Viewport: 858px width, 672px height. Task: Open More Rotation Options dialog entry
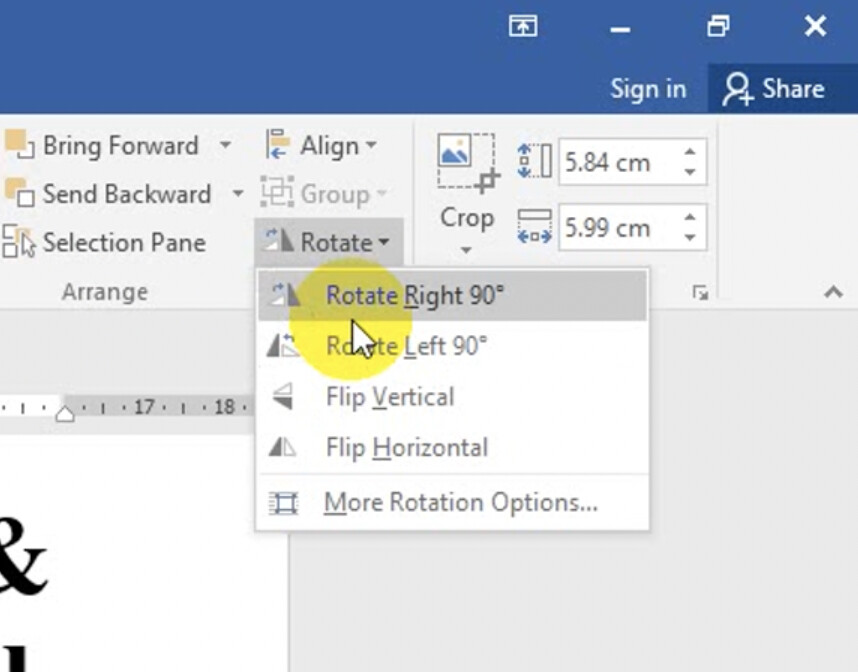(x=453, y=502)
